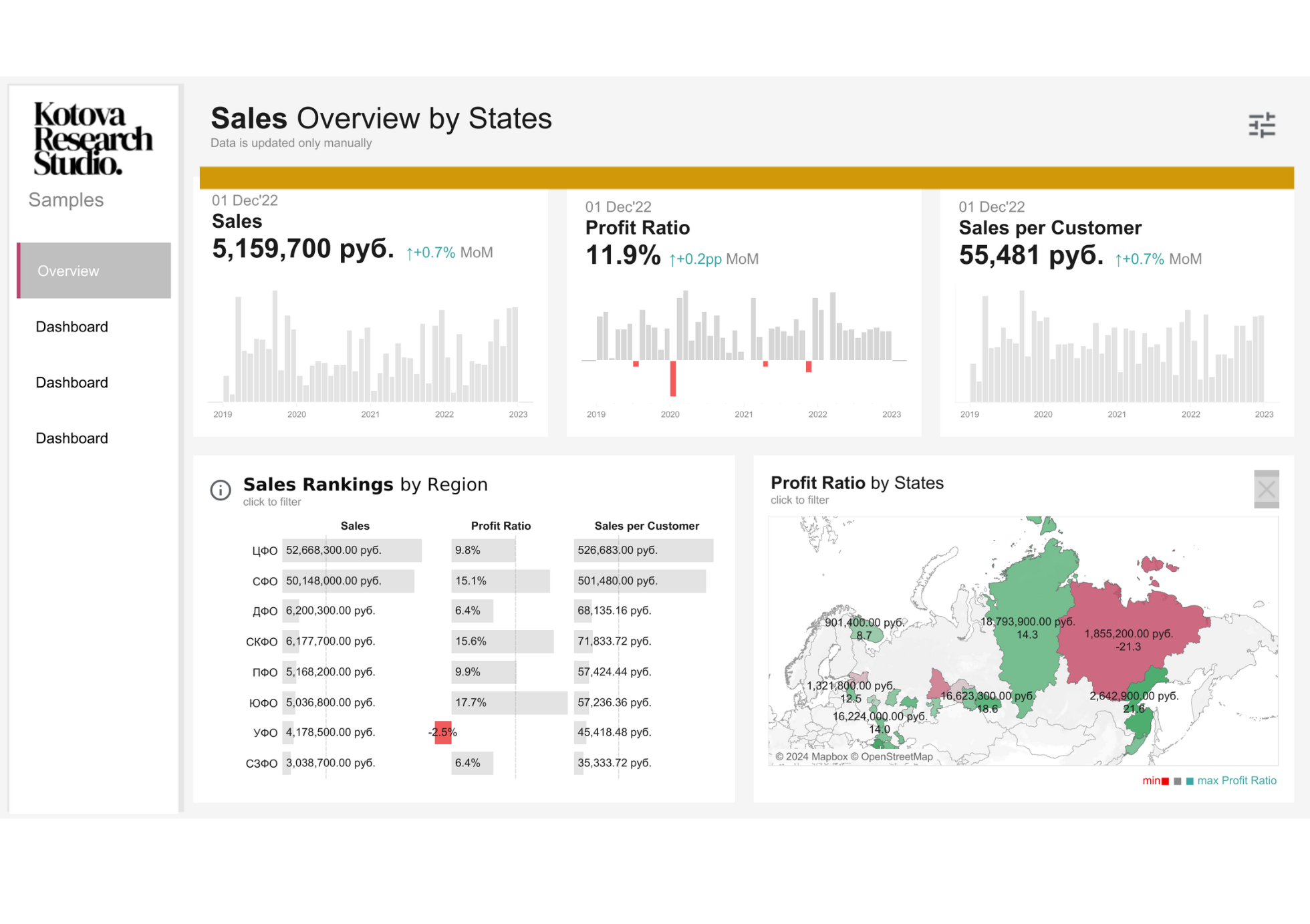The image size is (1310, 924).
Task: Click the Kotova Research Studio logo
Action: coord(93,139)
